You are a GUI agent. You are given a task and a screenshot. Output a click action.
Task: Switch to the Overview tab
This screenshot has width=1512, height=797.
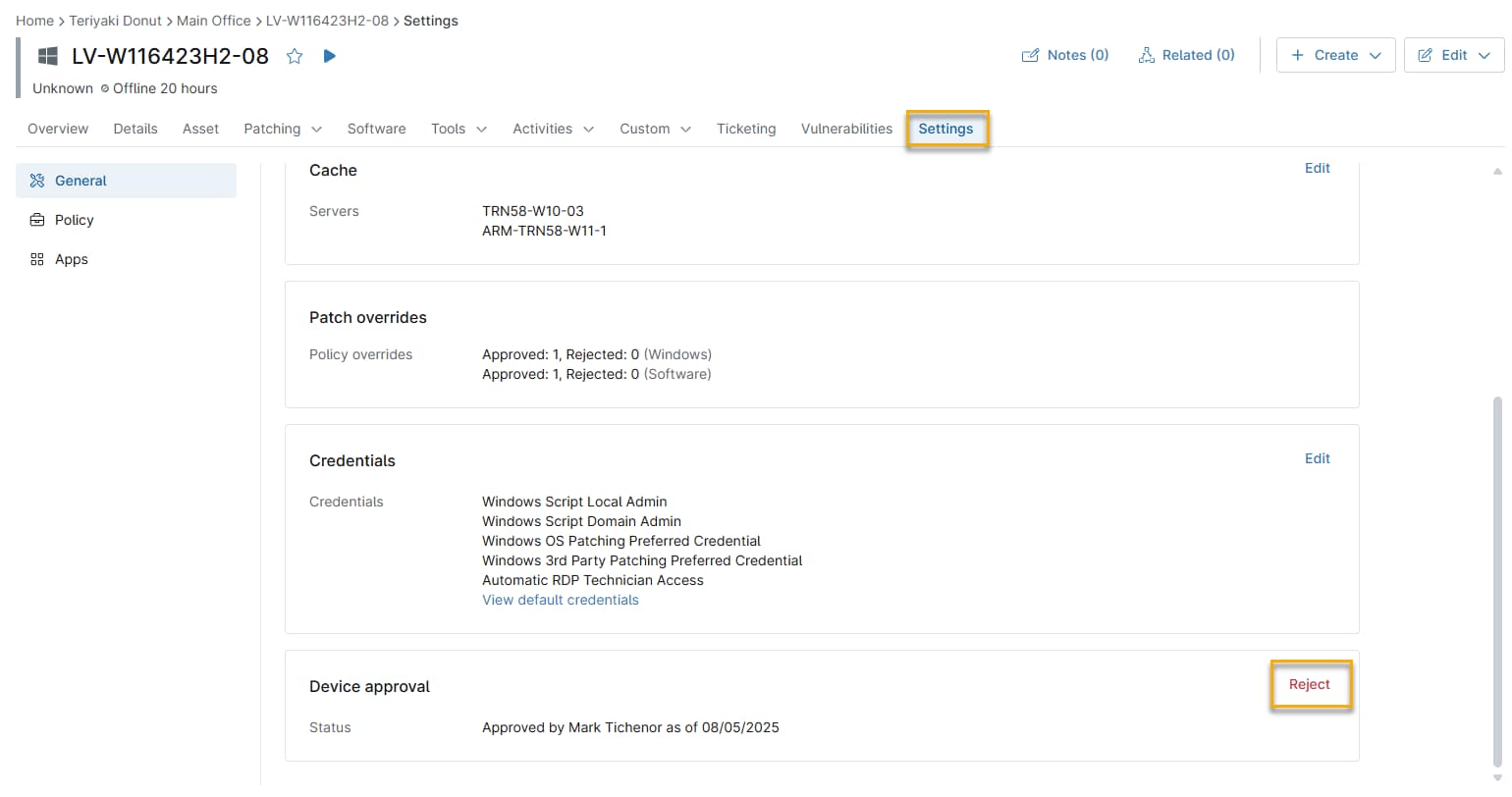pyautogui.click(x=58, y=129)
